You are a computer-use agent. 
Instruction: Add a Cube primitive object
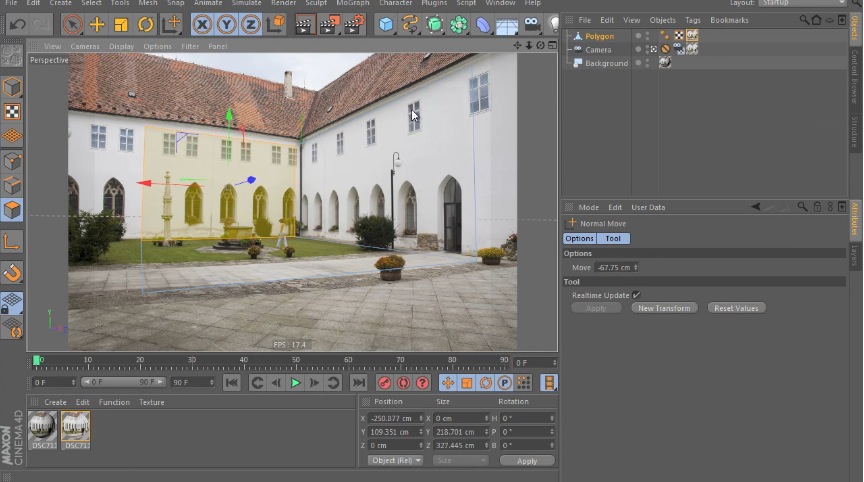point(386,24)
